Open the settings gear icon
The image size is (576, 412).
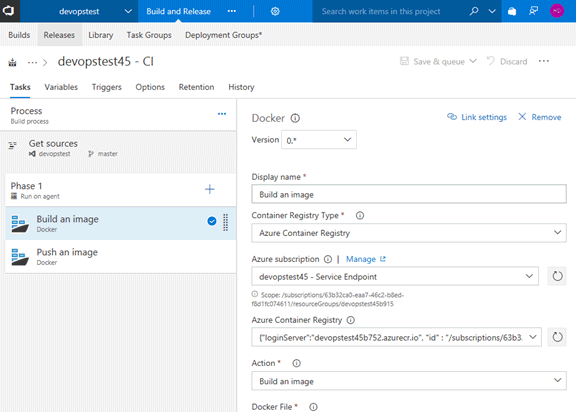(x=275, y=11)
